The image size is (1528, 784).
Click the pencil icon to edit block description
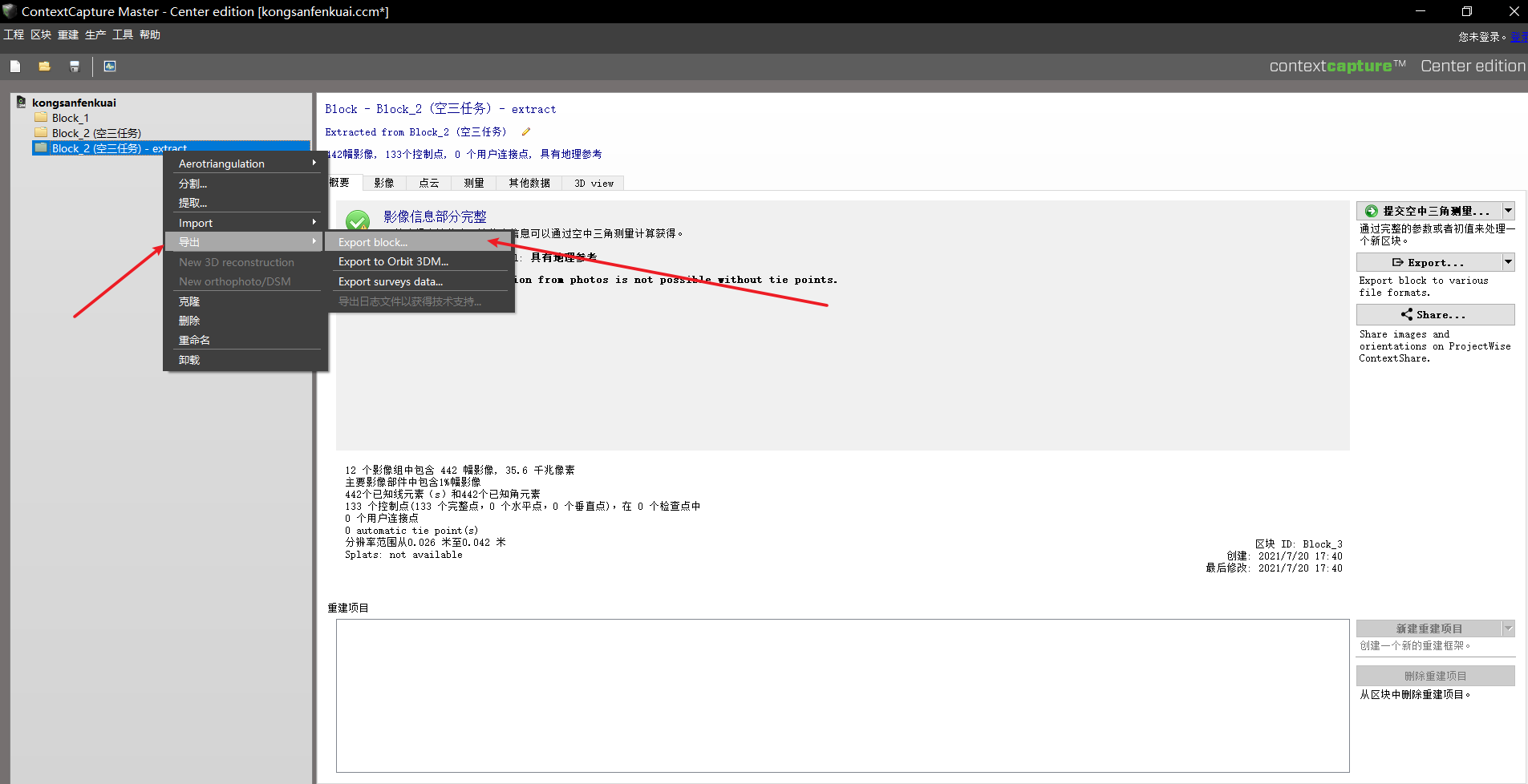pyautogui.click(x=526, y=131)
